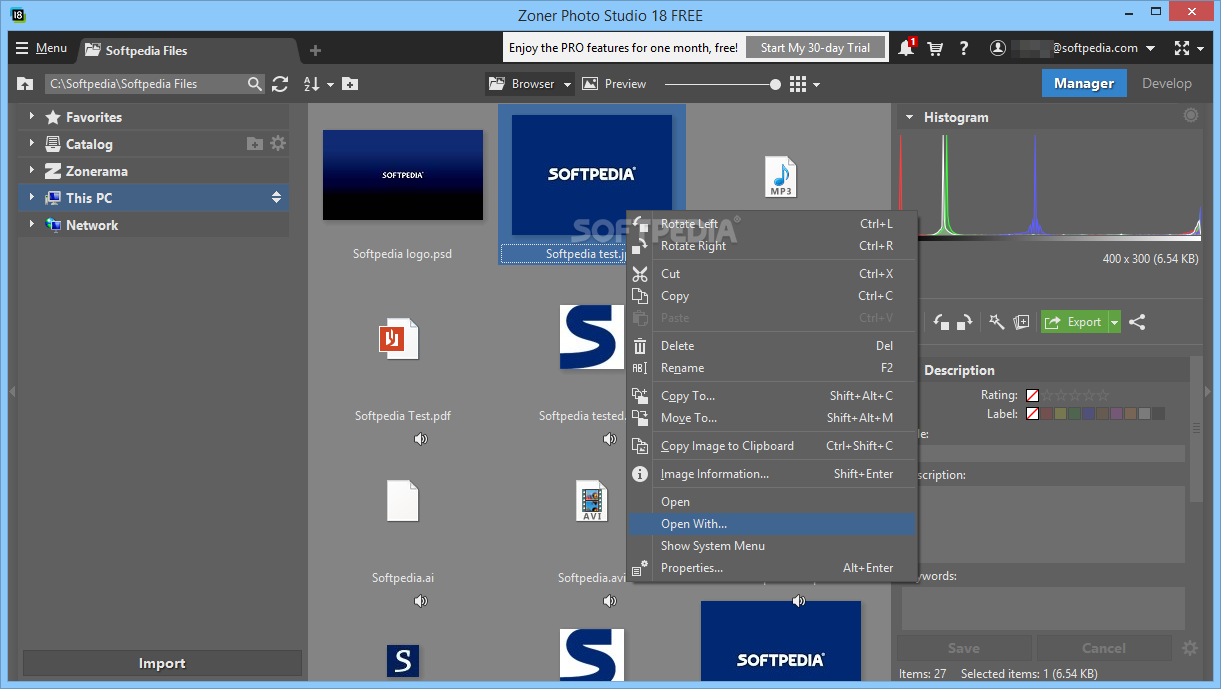Select Copy Image to Clipboard entry

[771, 446]
